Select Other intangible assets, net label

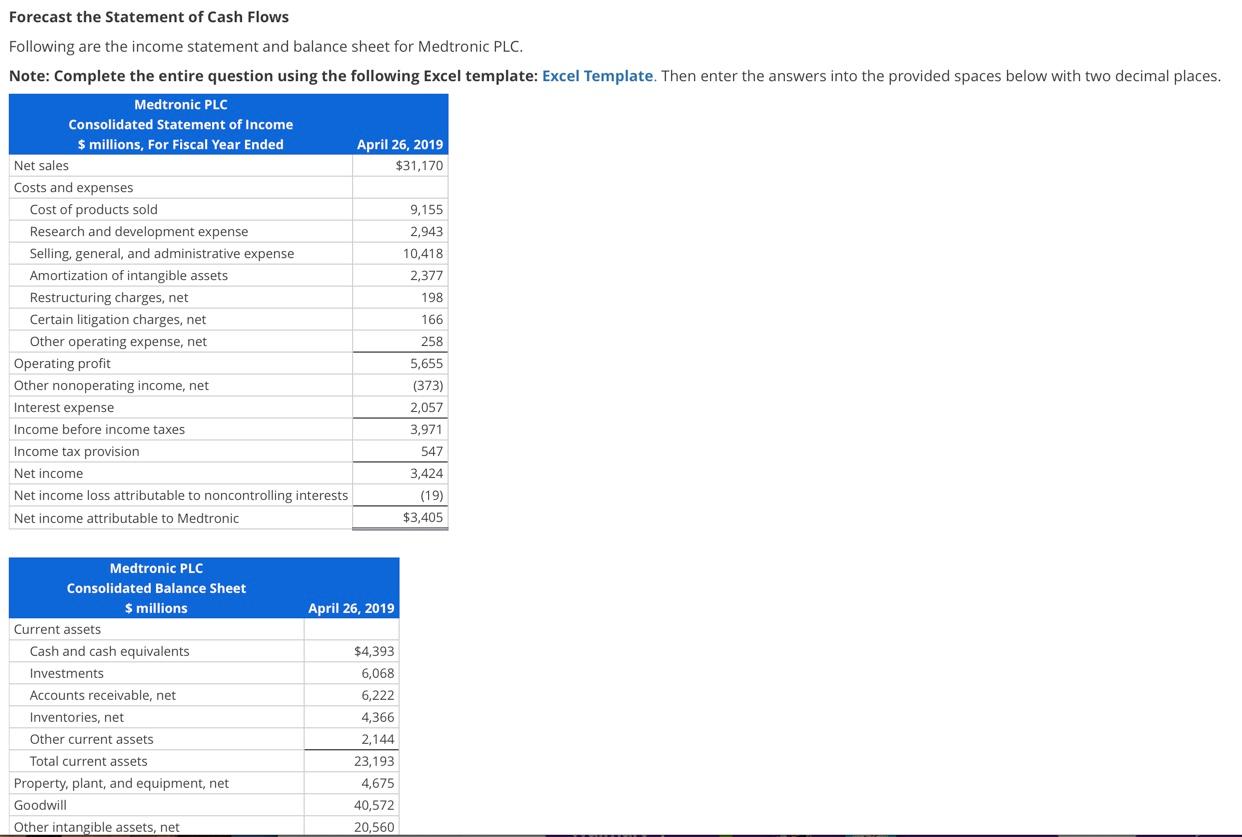97,828
